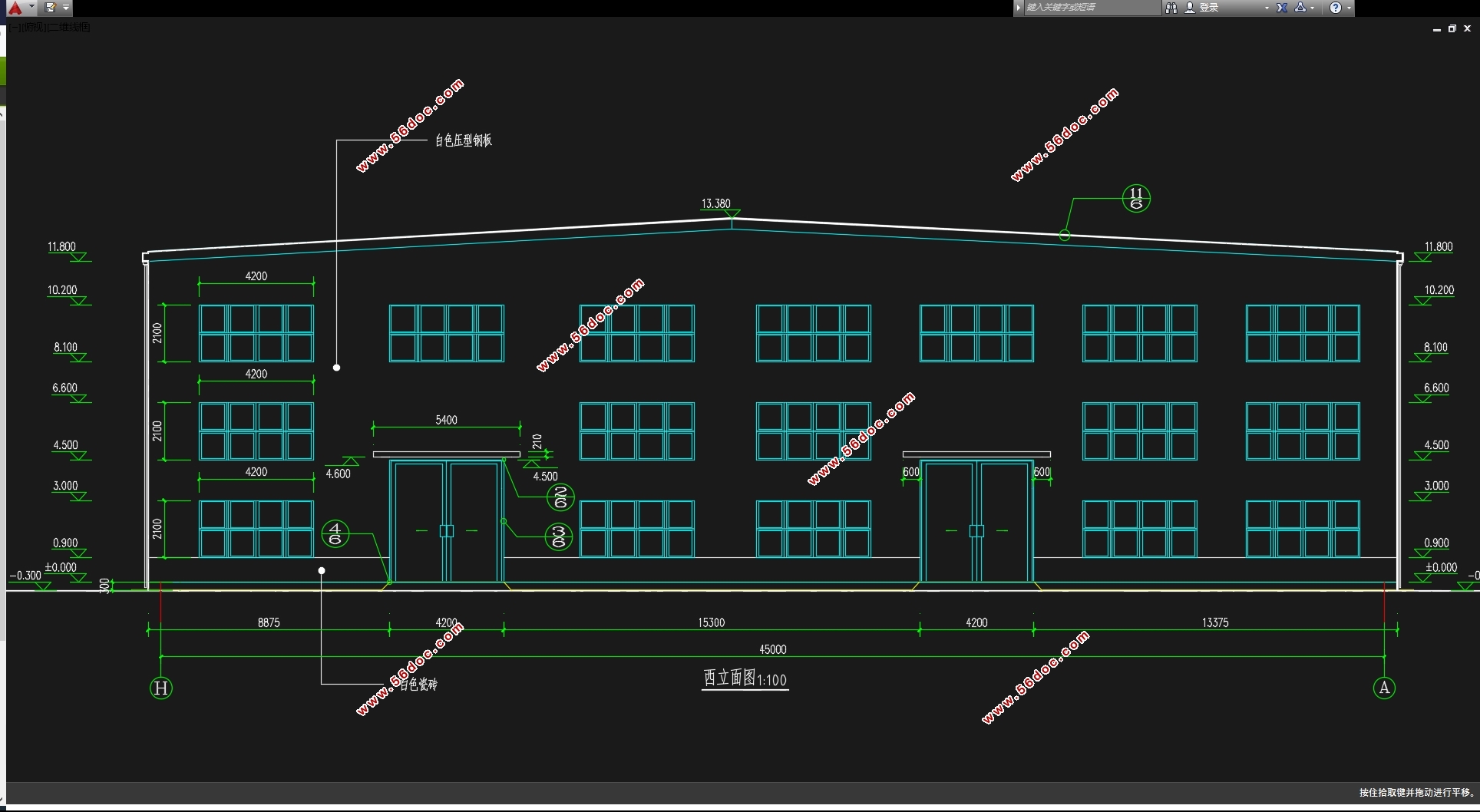Expand the Stay Connected dropdown arrow

tap(1313, 8)
